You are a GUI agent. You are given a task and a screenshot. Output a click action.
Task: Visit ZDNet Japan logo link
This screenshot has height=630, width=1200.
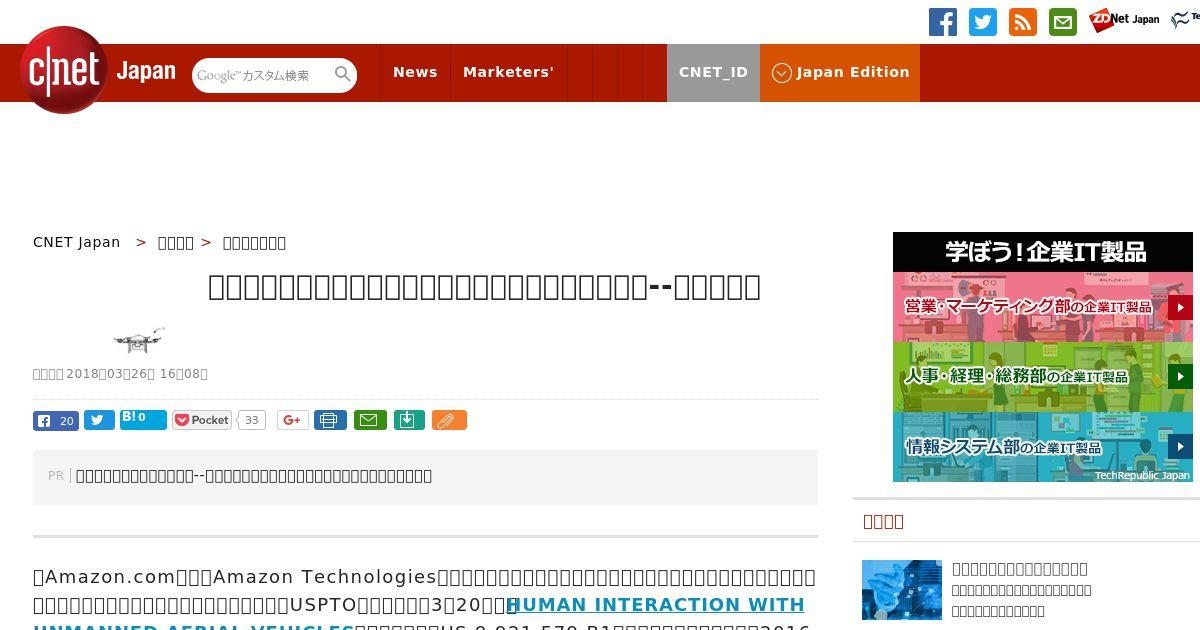click(x=1125, y=19)
